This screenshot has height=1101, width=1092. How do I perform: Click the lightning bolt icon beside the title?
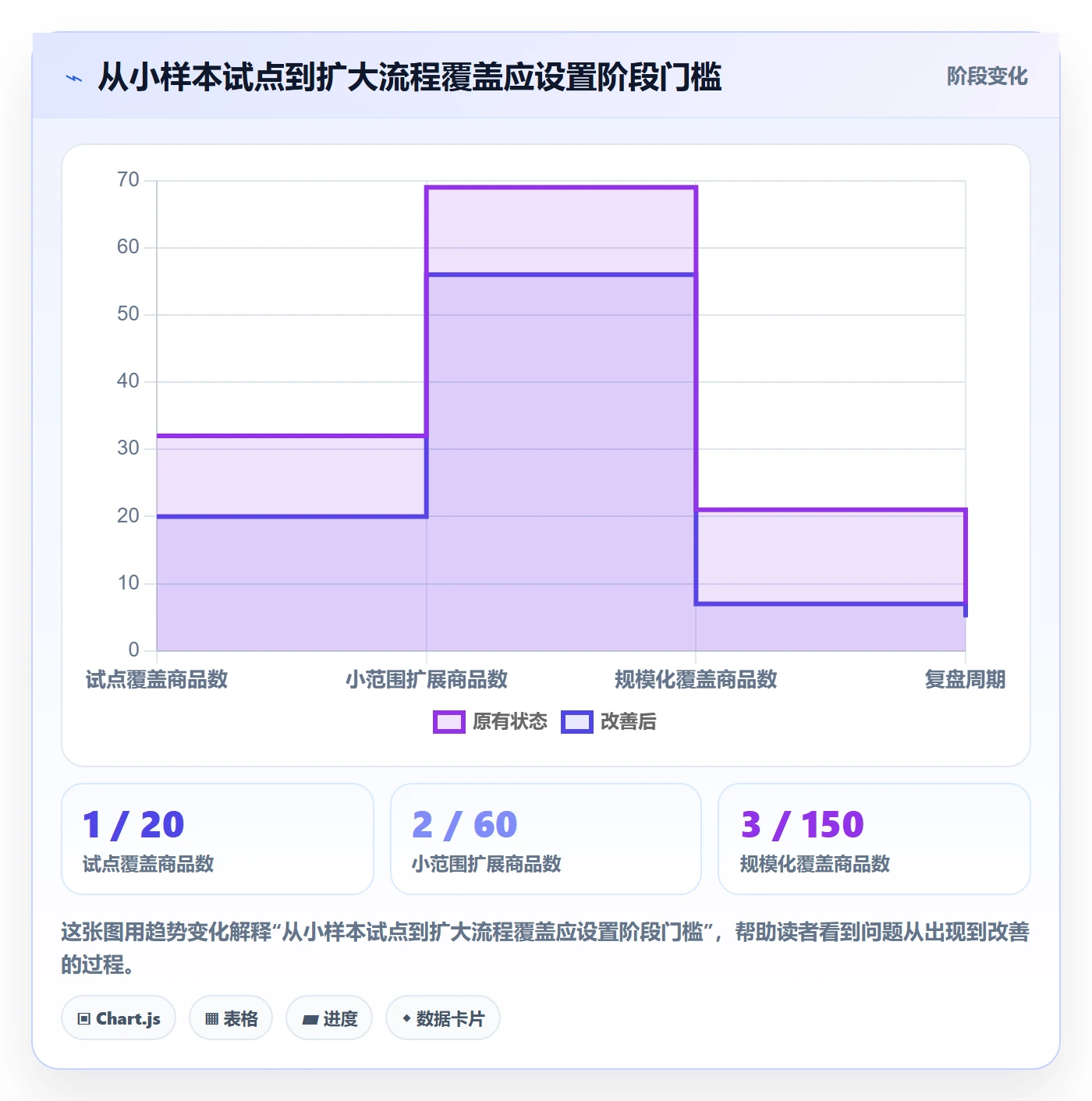tap(74, 78)
